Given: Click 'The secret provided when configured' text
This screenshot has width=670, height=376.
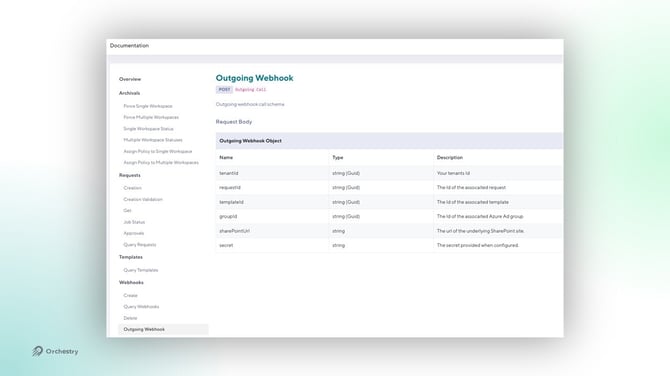Looking at the screenshot, I should [477, 246].
